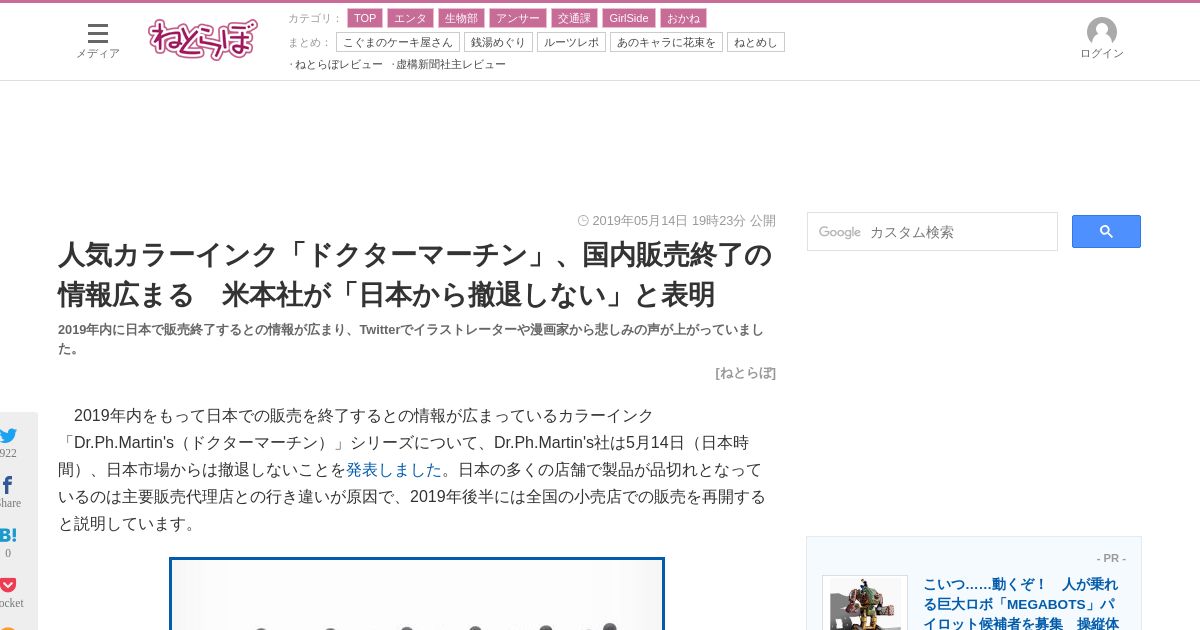Viewport: 1200px width, 630px height.
Task: Open ねとめし summary link
Action: click(756, 42)
